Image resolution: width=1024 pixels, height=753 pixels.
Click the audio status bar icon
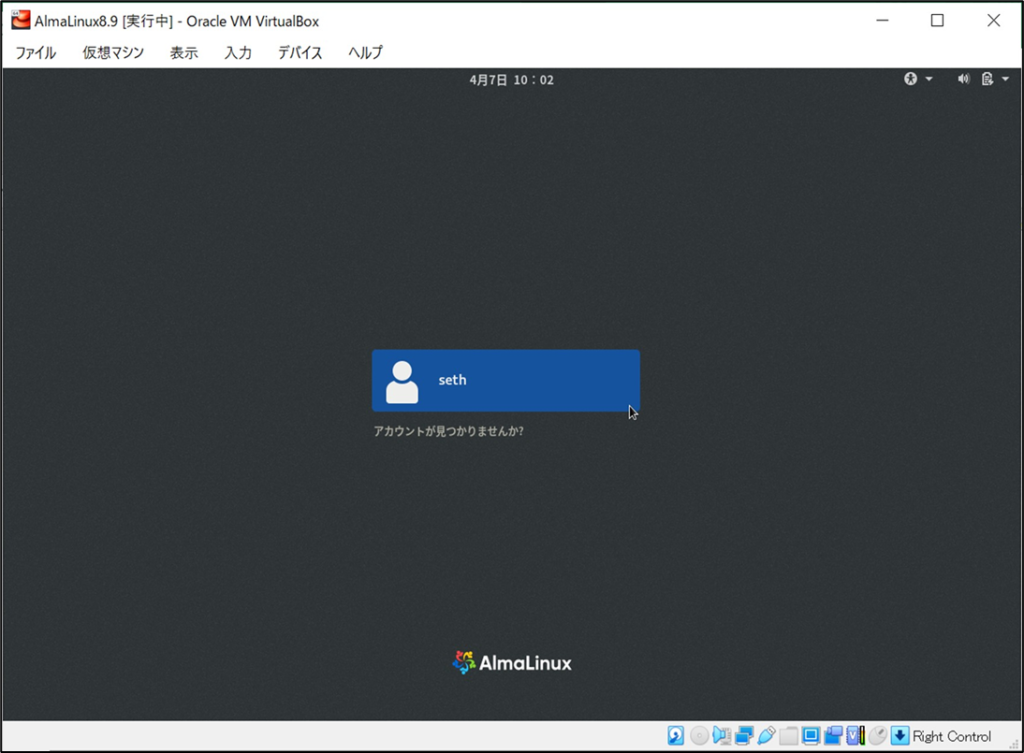pyautogui.click(x=722, y=736)
